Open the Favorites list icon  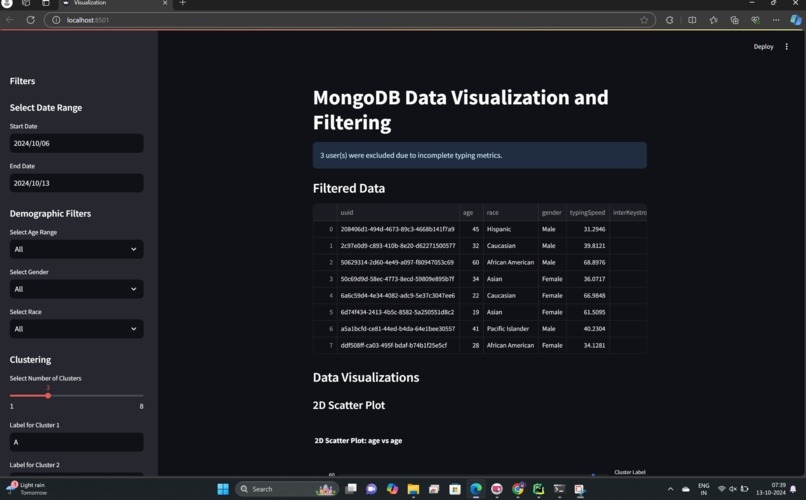pyautogui.click(x=713, y=20)
